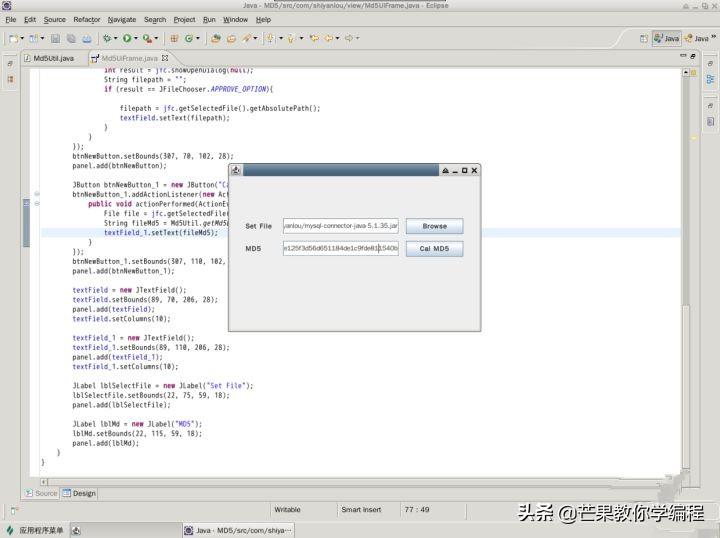This screenshot has width=720, height=538.
Task: Open the File menu
Action: click(x=11, y=20)
